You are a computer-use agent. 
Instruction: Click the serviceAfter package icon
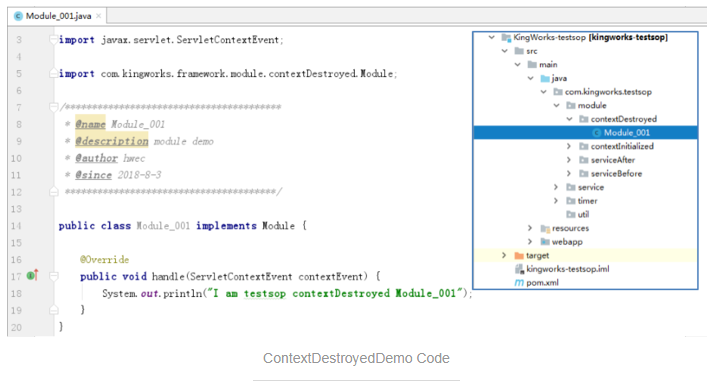coord(584,160)
